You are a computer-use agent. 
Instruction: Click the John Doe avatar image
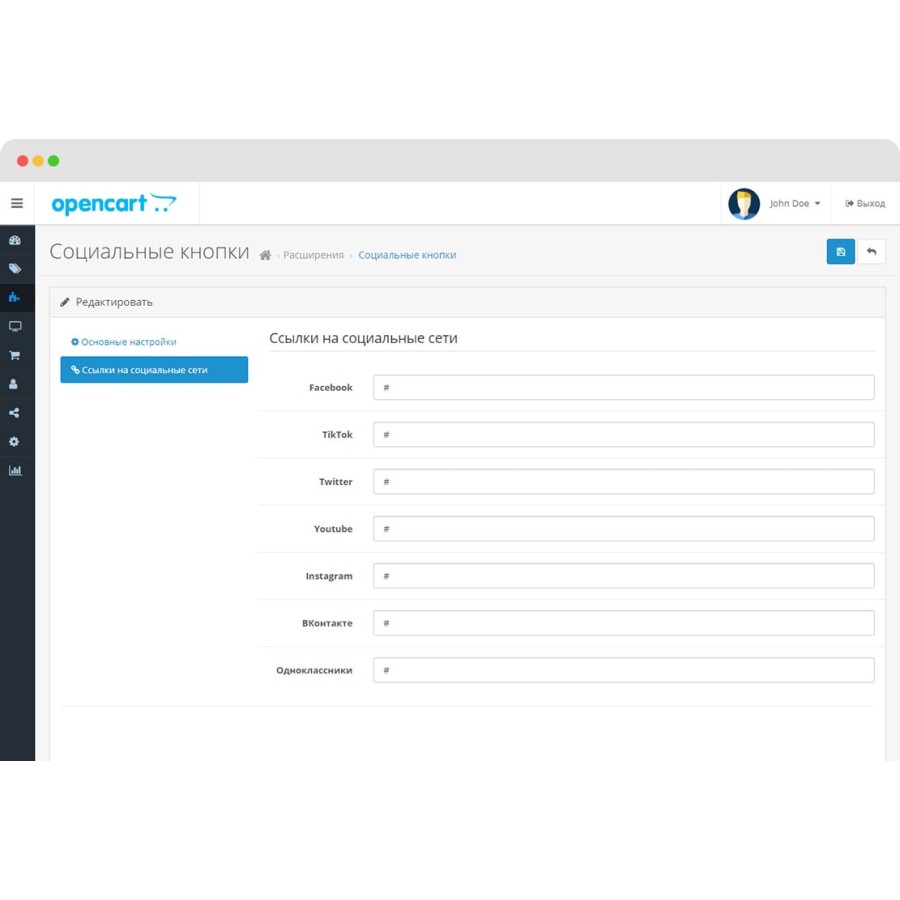[x=743, y=204]
